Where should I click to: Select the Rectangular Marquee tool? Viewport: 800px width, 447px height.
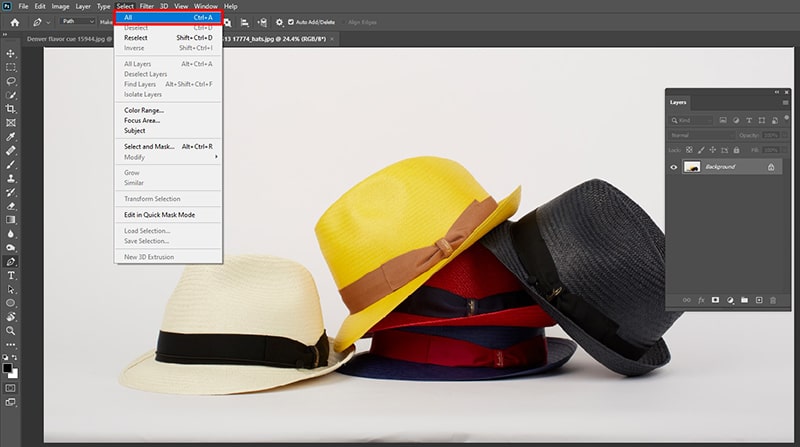click(10, 67)
